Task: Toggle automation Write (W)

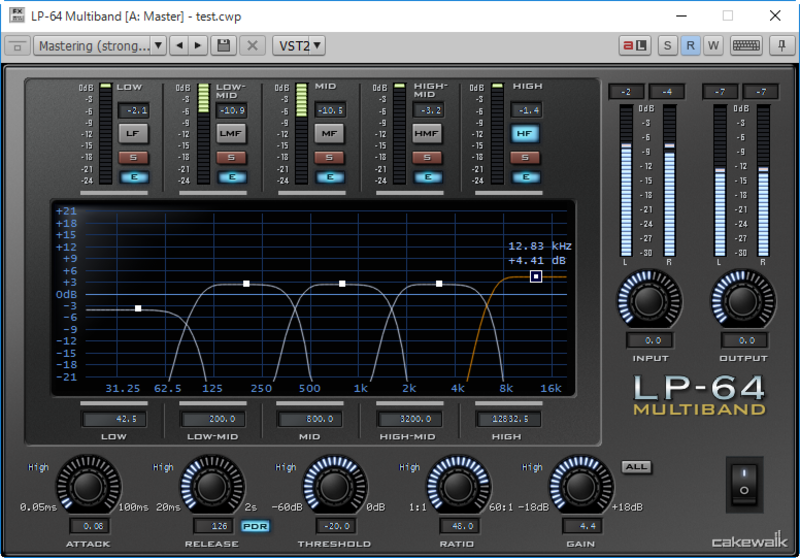Action: 713,46
